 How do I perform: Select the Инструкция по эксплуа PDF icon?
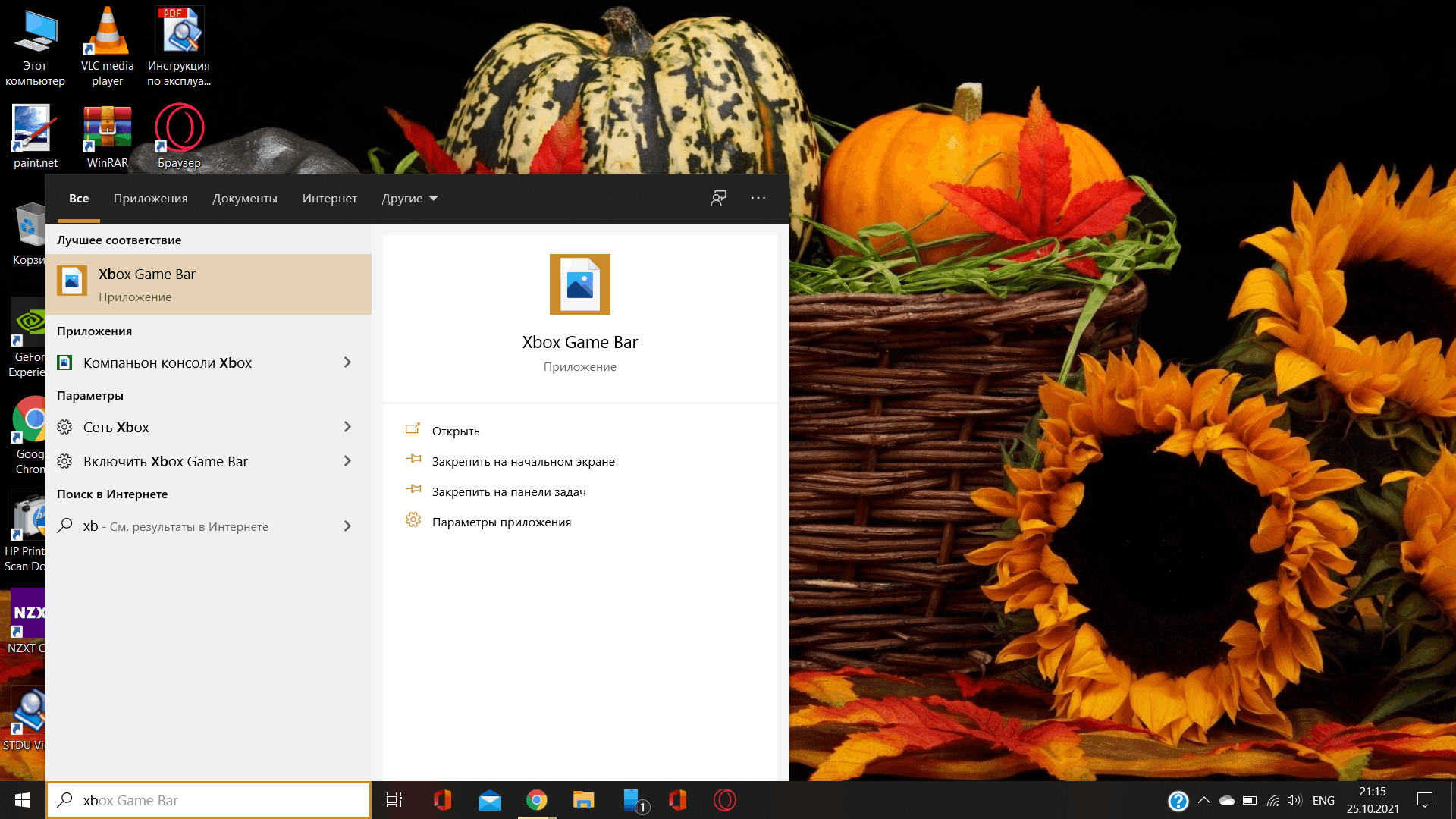point(179,47)
